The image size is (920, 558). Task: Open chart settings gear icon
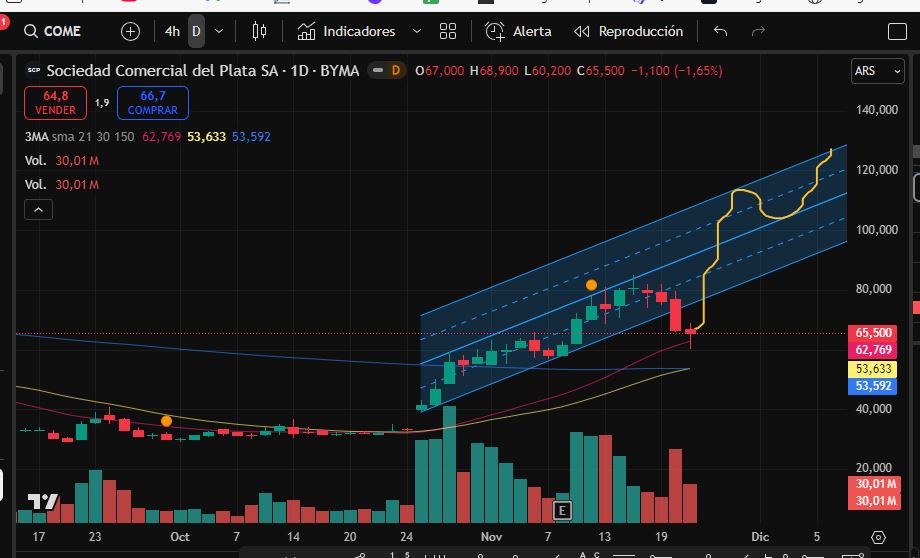pyautogui.click(x=878, y=537)
